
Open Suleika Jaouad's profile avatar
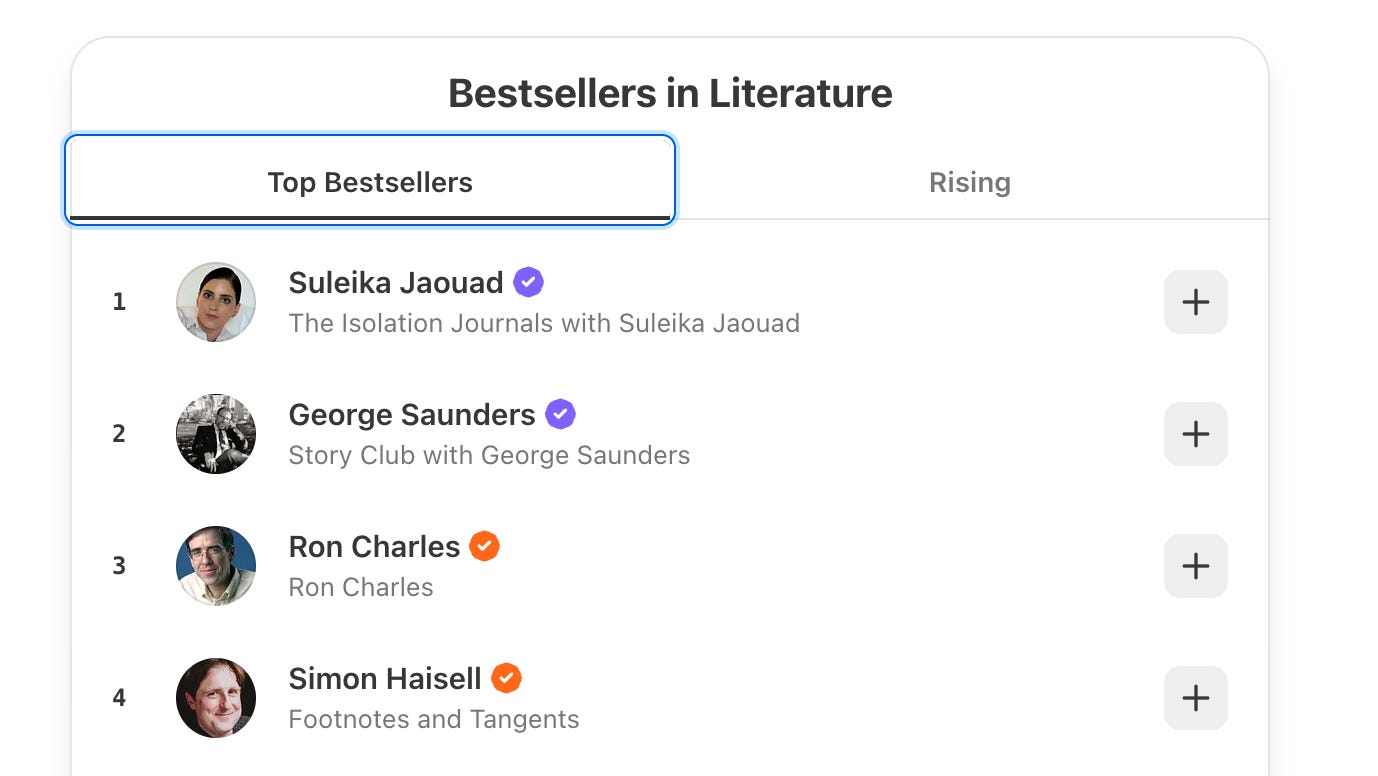(x=216, y=302)
